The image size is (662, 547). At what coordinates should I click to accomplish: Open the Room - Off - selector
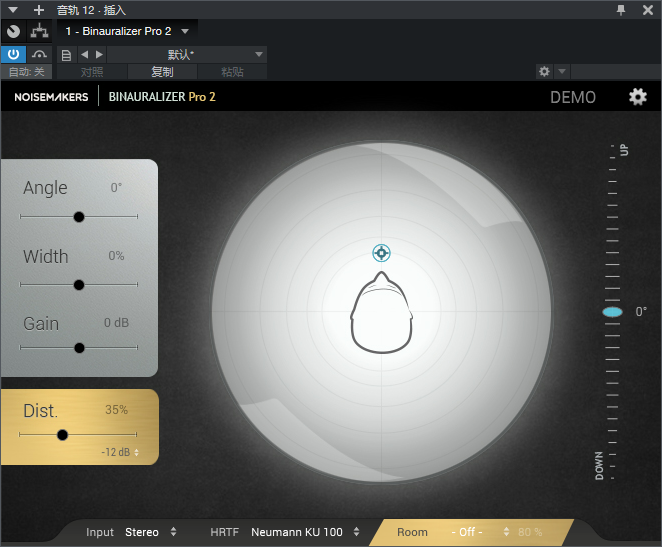coord(467,532)
